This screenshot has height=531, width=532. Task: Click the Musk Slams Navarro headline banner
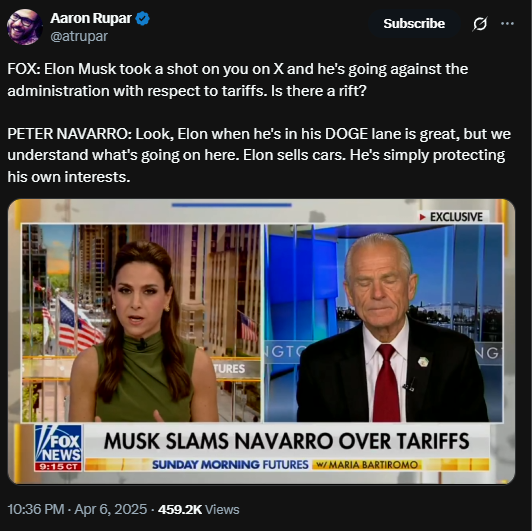[287, 441]
